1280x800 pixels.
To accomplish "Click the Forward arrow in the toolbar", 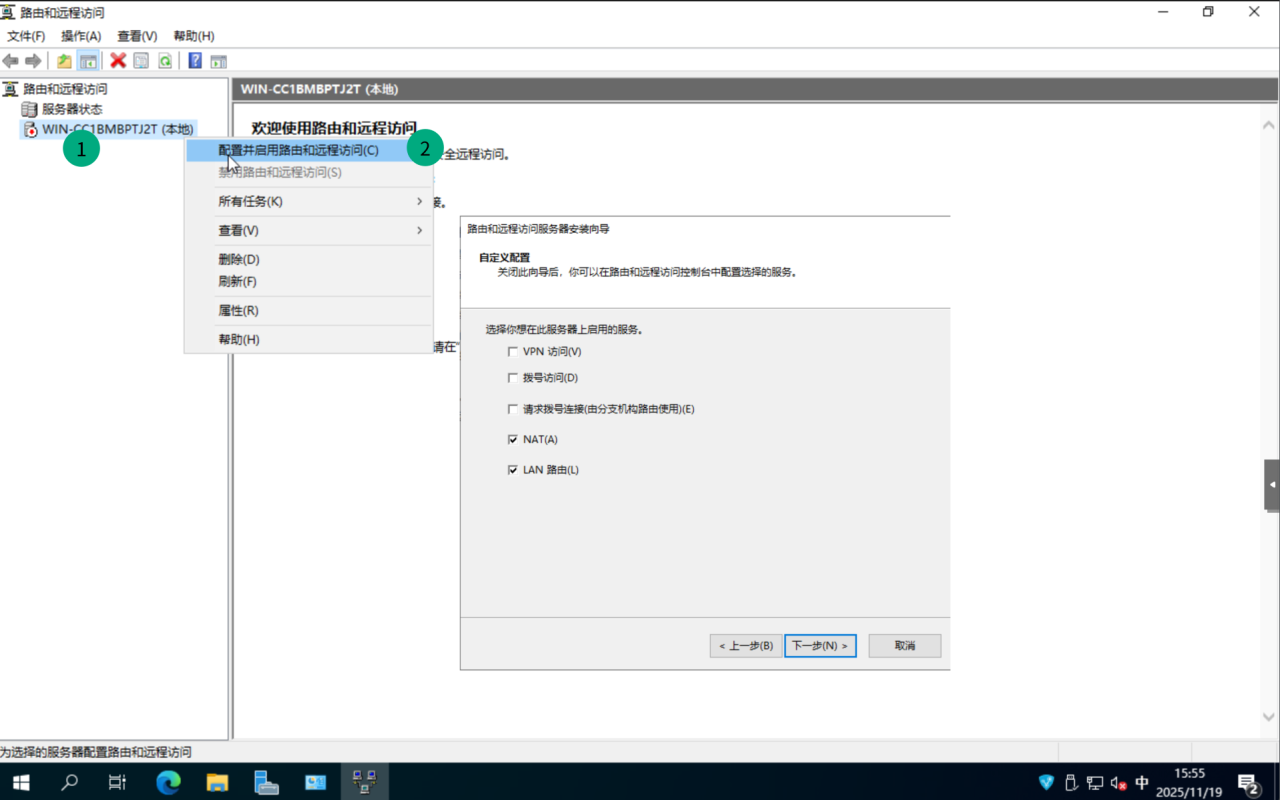I will [33, 61].
